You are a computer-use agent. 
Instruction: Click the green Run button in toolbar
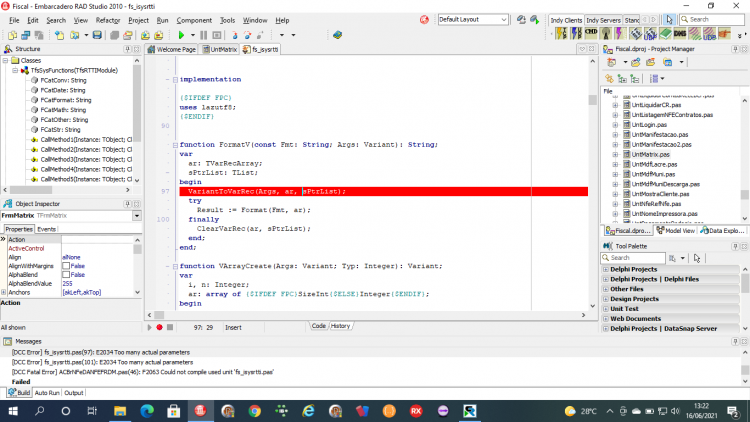181,35
